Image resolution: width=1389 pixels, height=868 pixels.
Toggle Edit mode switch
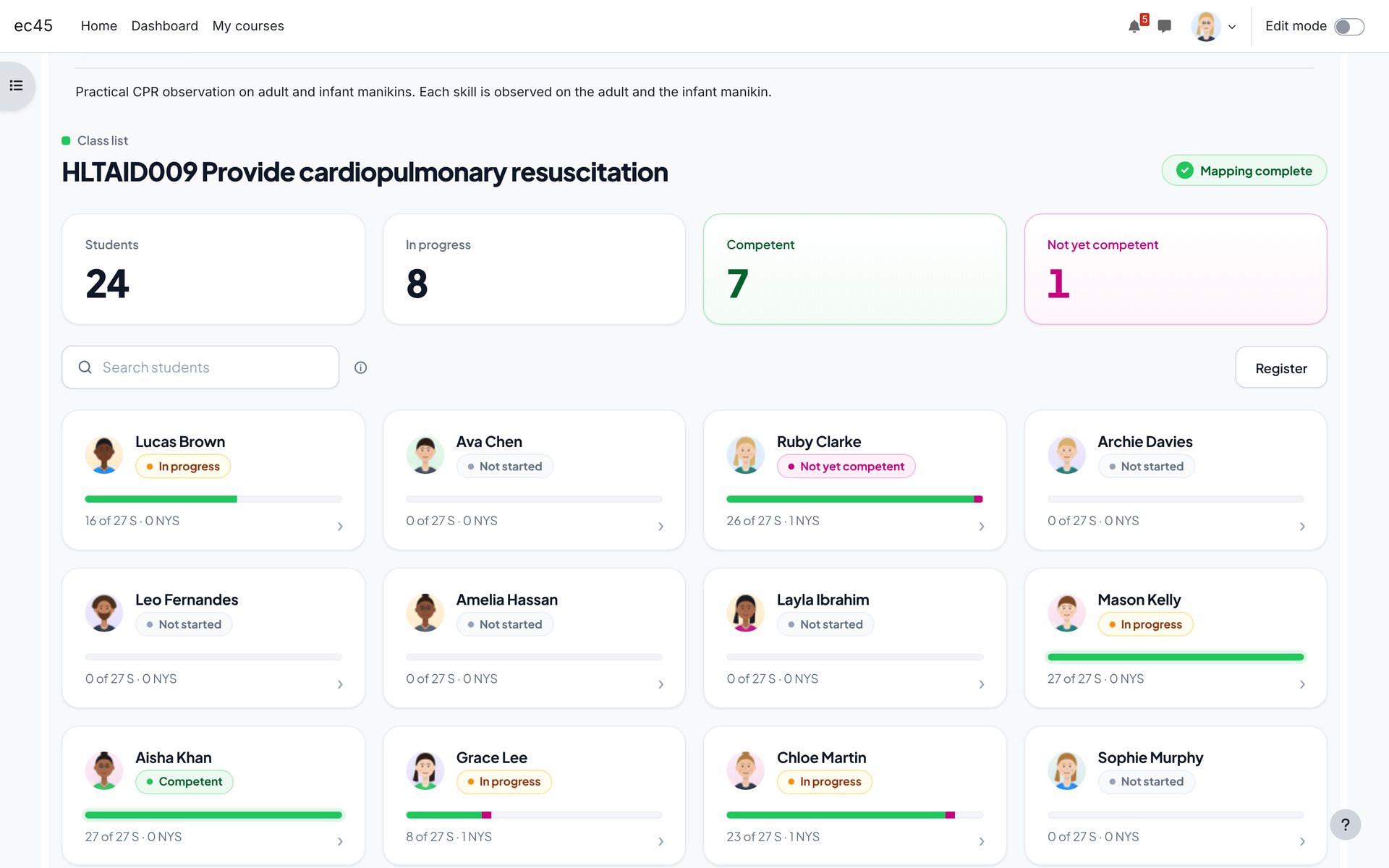click(x=1348, y=27)
